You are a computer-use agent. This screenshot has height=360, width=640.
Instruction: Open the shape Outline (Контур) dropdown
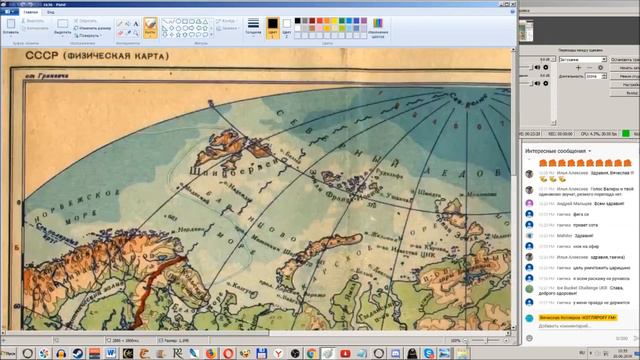[x=226, y=21]
